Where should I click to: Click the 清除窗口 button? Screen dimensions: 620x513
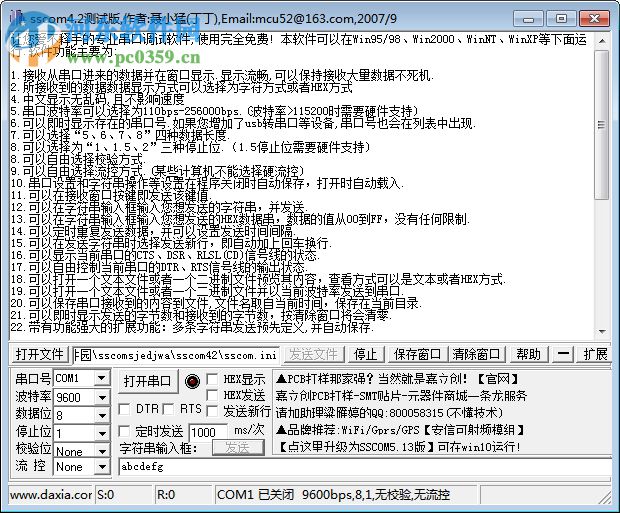[x=476, y=354]
